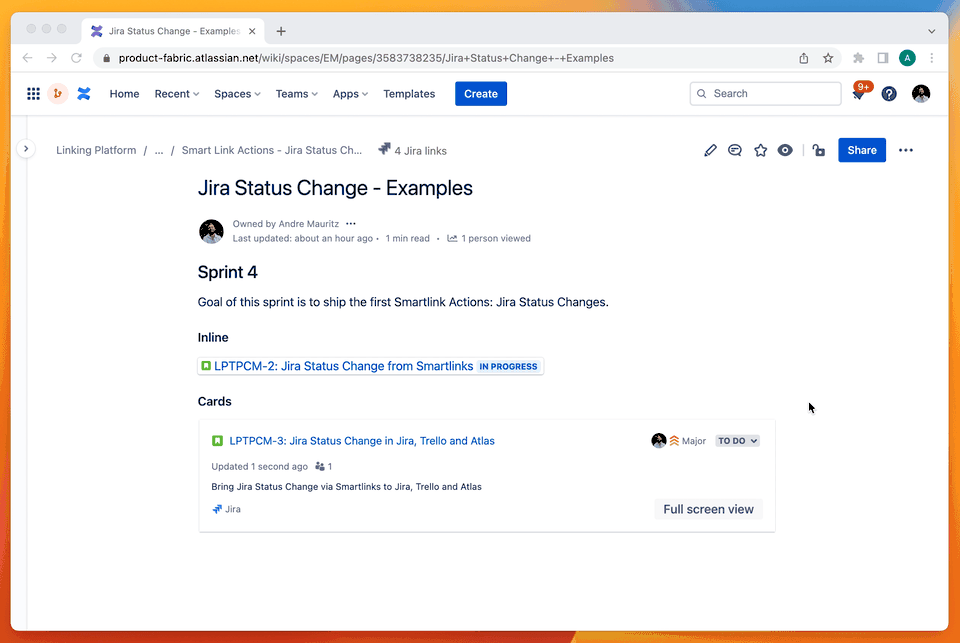Open Chrome profile avatar A
Screen dimensions: 960x643
click(x=907, y=58)
